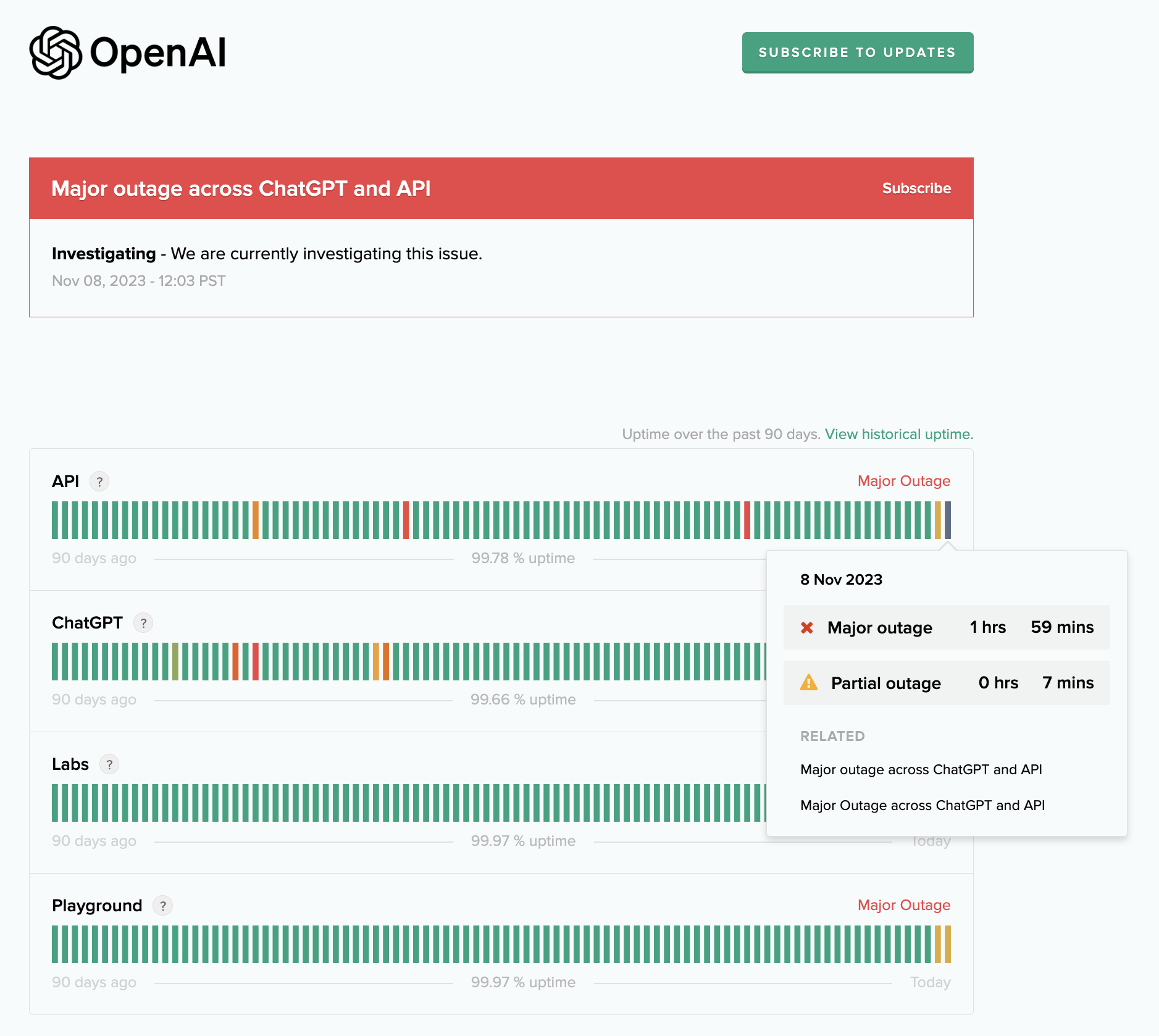Click the question mark icon next to Playground
The height and width of the screenshot is (1036, 1159).
162,906
